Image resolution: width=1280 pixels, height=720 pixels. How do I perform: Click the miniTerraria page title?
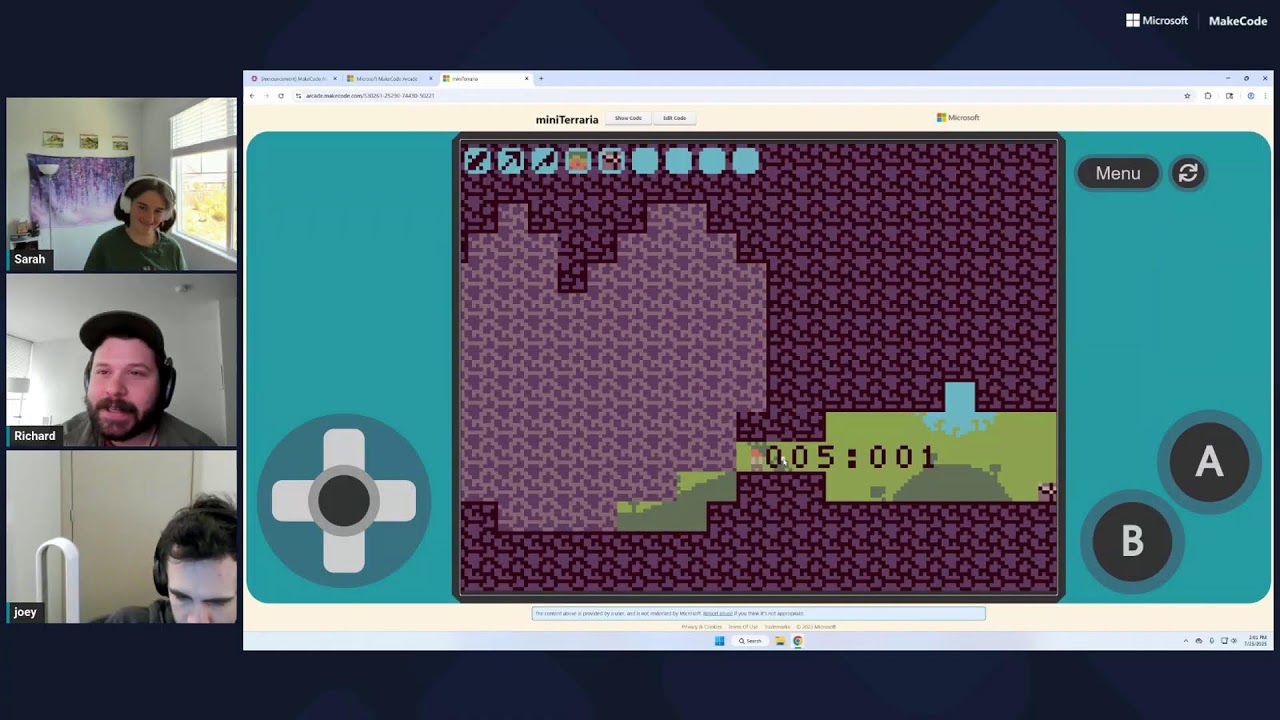567,119
